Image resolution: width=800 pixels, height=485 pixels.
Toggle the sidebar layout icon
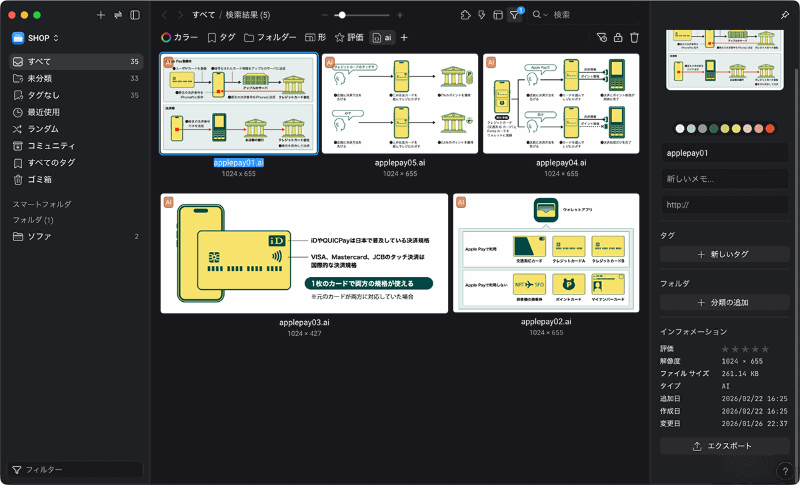pos(135,15)
